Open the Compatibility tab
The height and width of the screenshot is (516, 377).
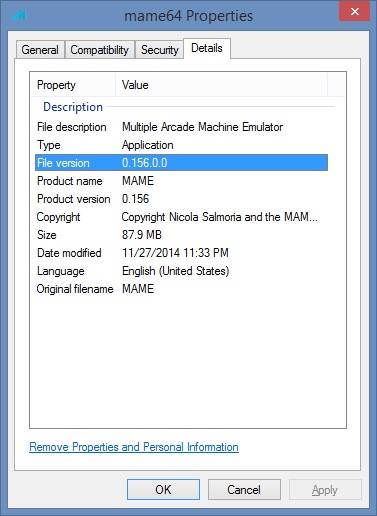[x=99, y=50]
